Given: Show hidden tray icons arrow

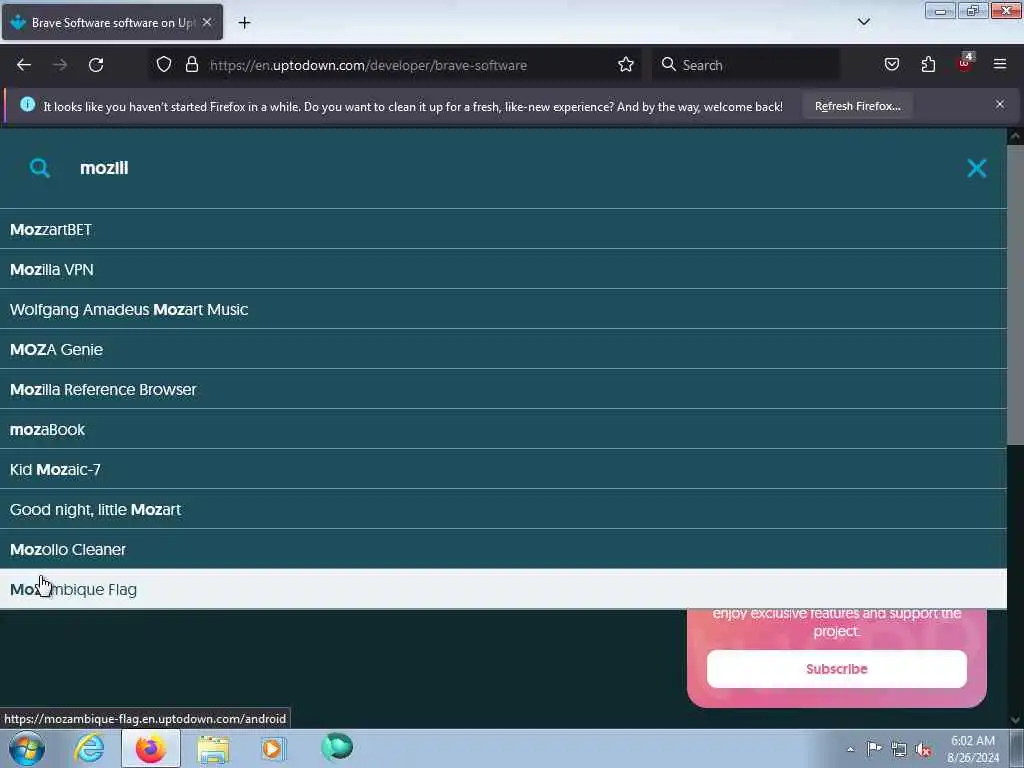Looking at the screenshot, I should click(850, 749).
